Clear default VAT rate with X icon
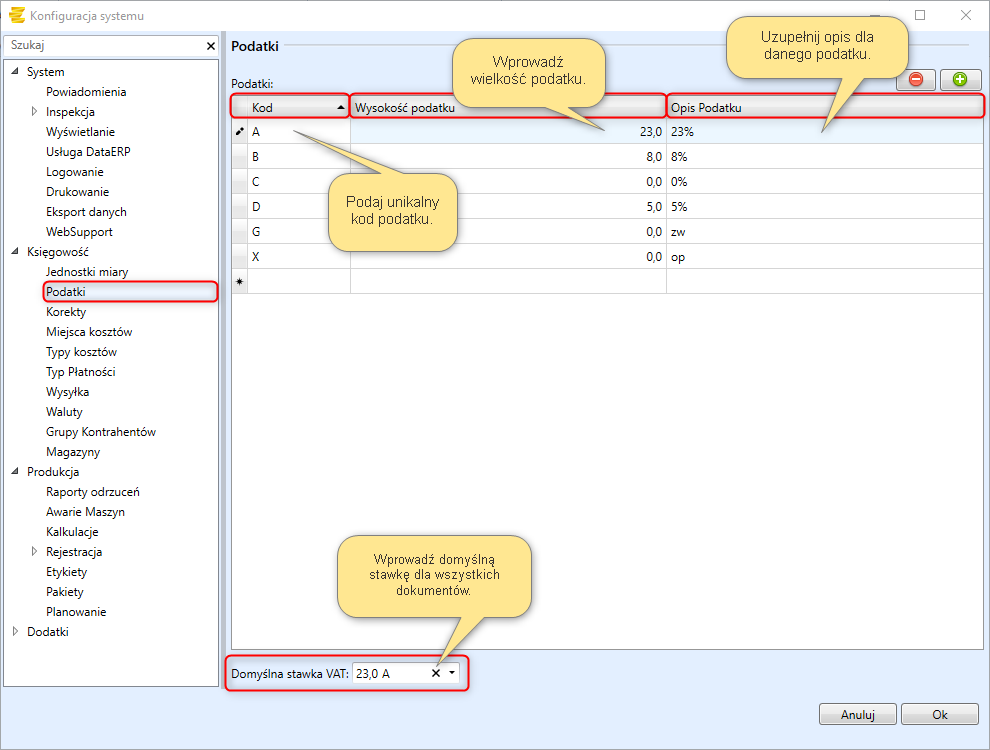The height and width of the screenshot is (750, 990). pos(435,674)
